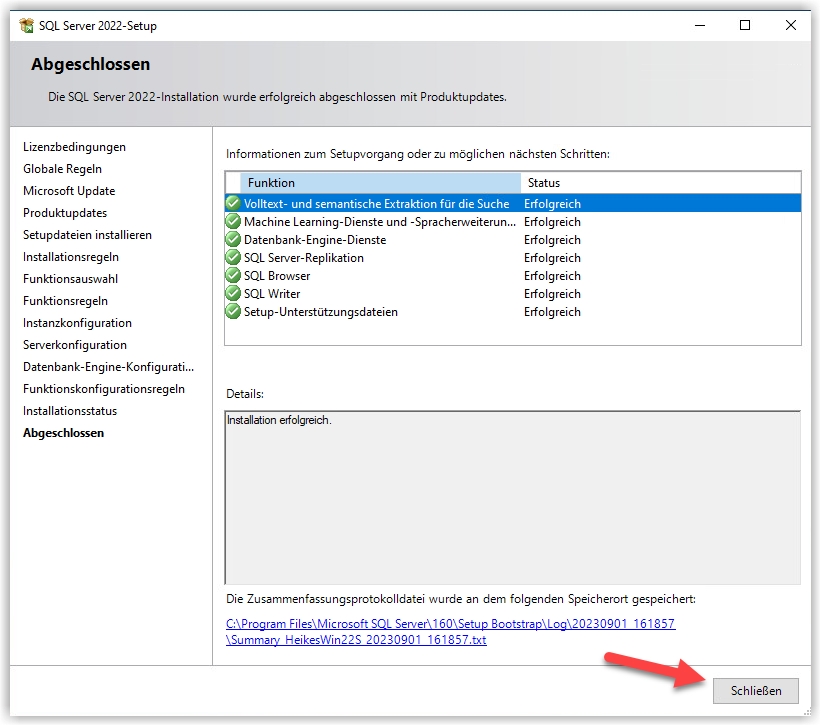Viewport: 821px width, 726px height.
Task: Minimize the SQL Server 2022-Setup window
Action: (700, 25)
